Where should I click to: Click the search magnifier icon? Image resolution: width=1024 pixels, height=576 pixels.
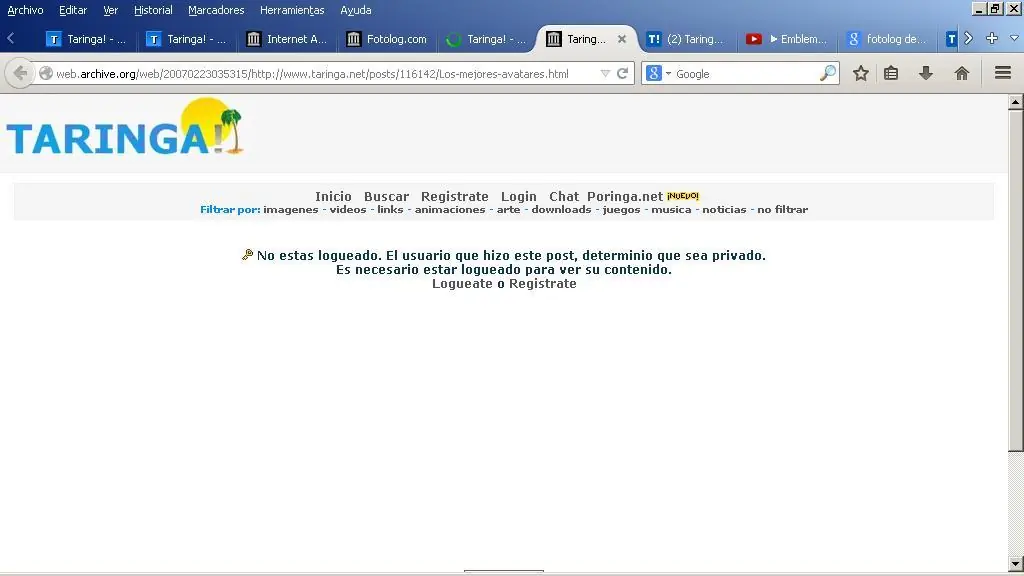[x=828, y=73]
